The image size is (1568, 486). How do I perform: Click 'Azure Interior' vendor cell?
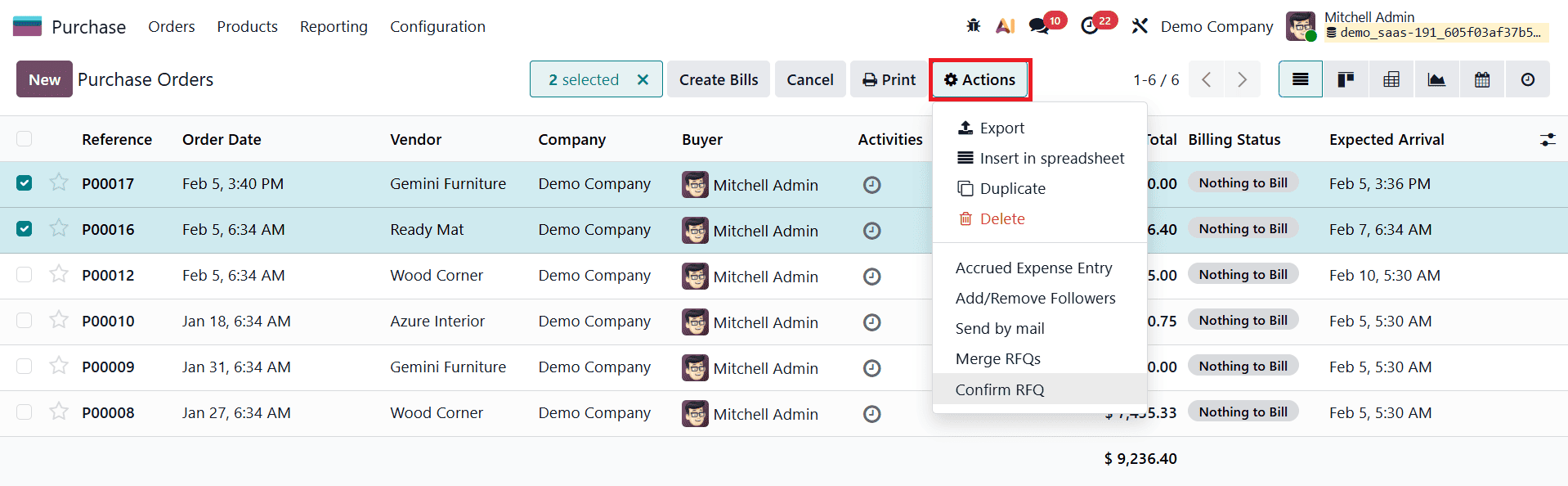pyautogui.click(x=437, y=321)
